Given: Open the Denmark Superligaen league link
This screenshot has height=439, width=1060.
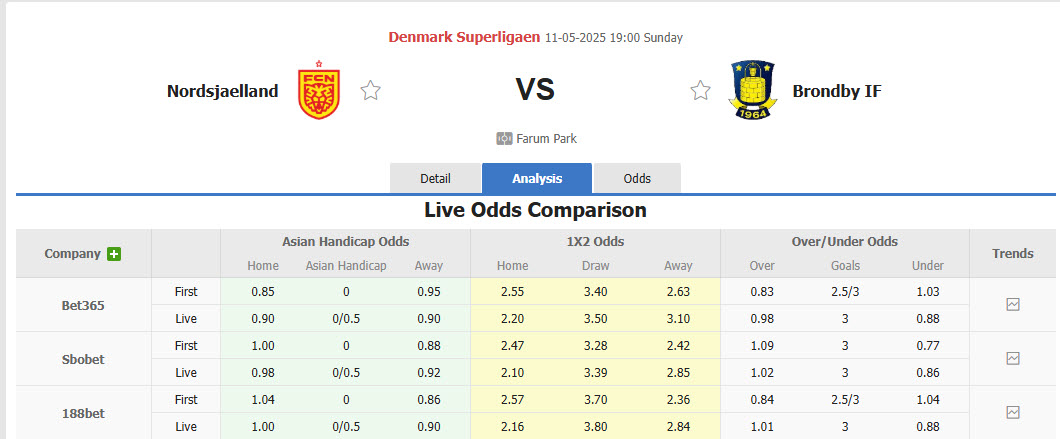Looking at the screenshot, I should (x=464, y=37).
